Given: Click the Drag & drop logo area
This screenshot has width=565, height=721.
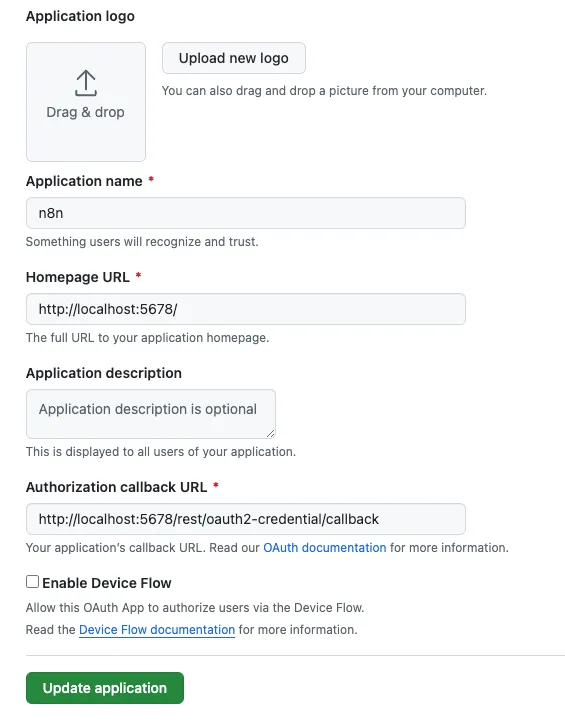Looking at the screenshot, I should point(86,102).
